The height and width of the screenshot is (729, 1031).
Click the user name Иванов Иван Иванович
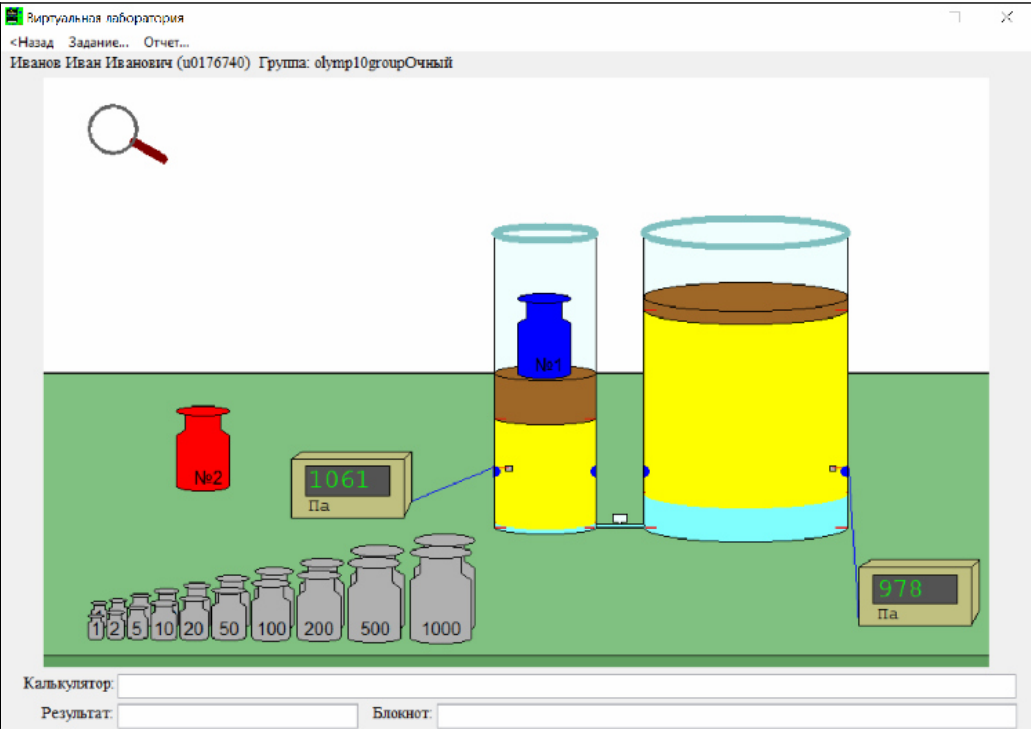(x=91, y=63)
